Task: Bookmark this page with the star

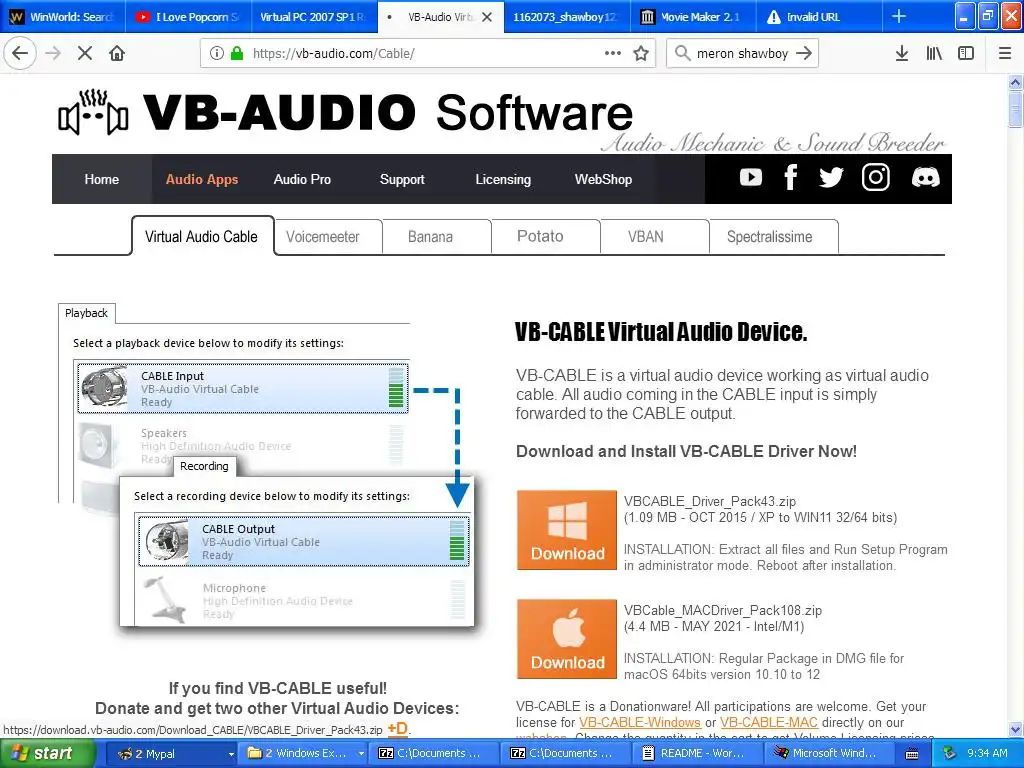Action: (x=641, y=54)
